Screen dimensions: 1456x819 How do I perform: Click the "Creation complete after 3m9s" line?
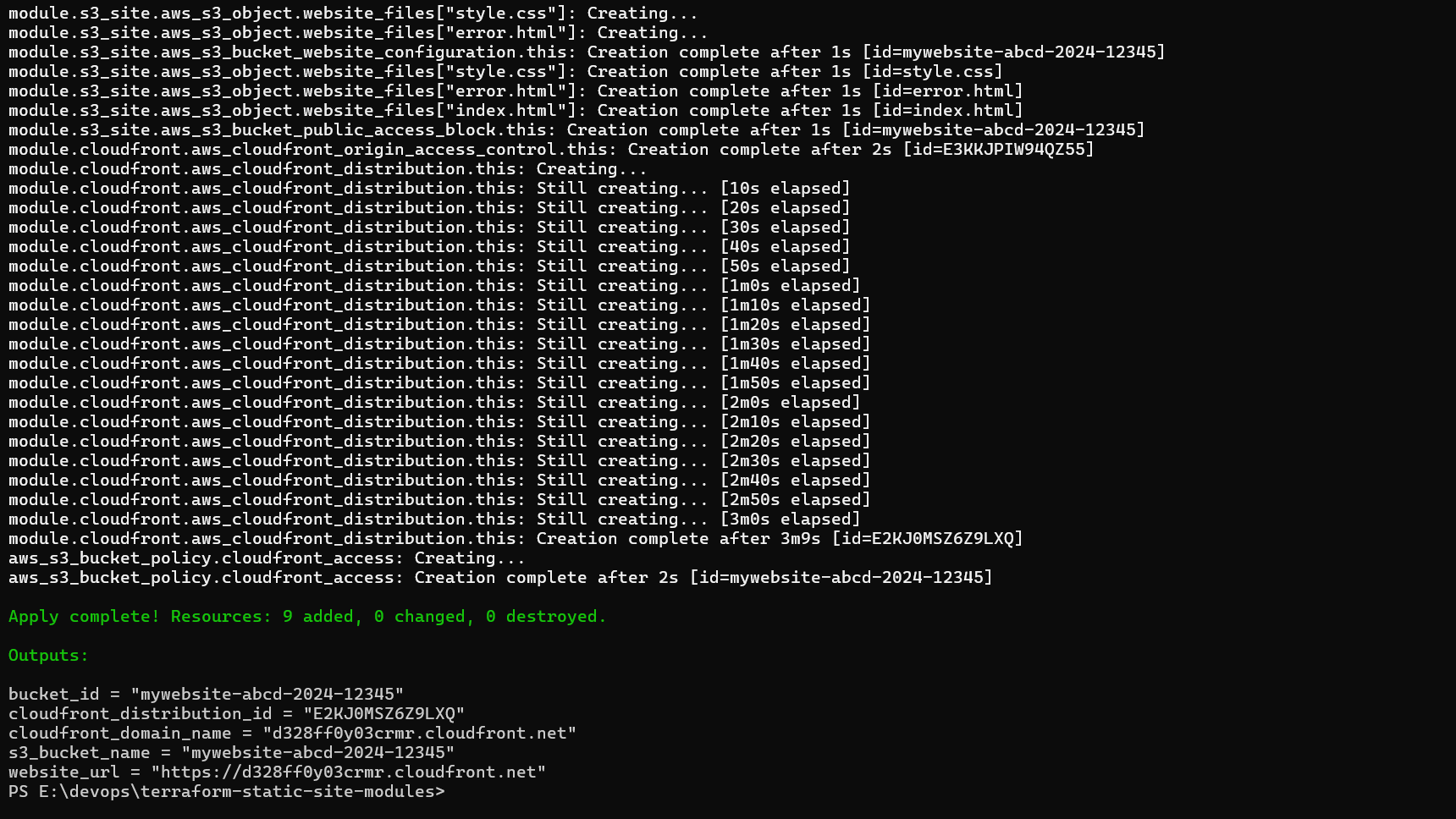click(677, 539)
